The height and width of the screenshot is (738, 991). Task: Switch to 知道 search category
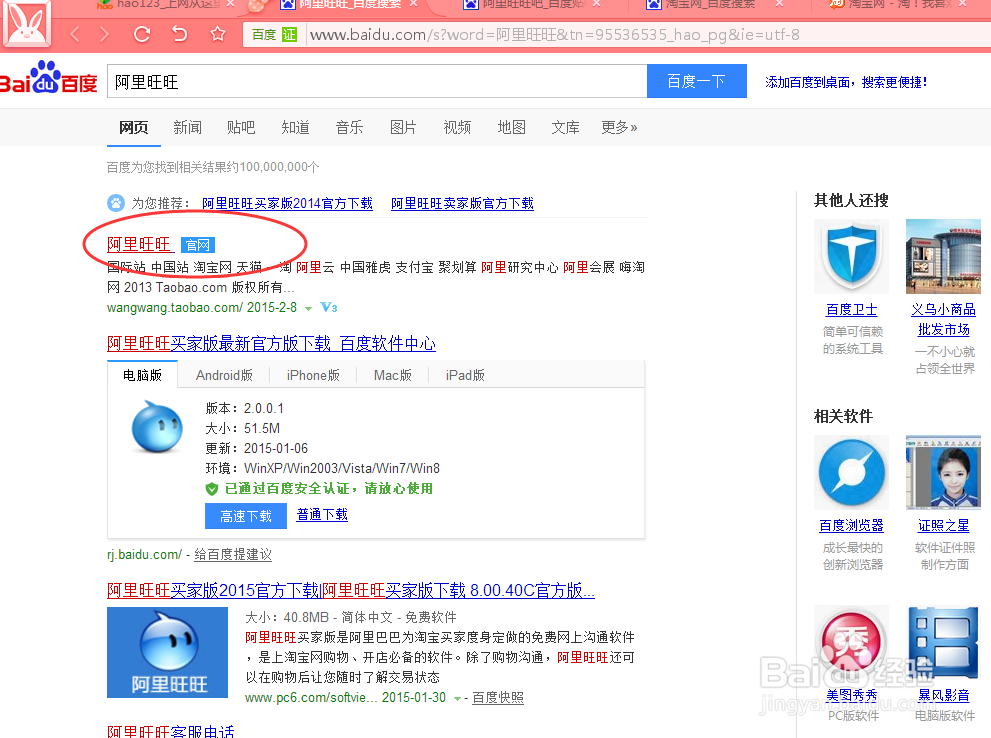coord(295,127)
